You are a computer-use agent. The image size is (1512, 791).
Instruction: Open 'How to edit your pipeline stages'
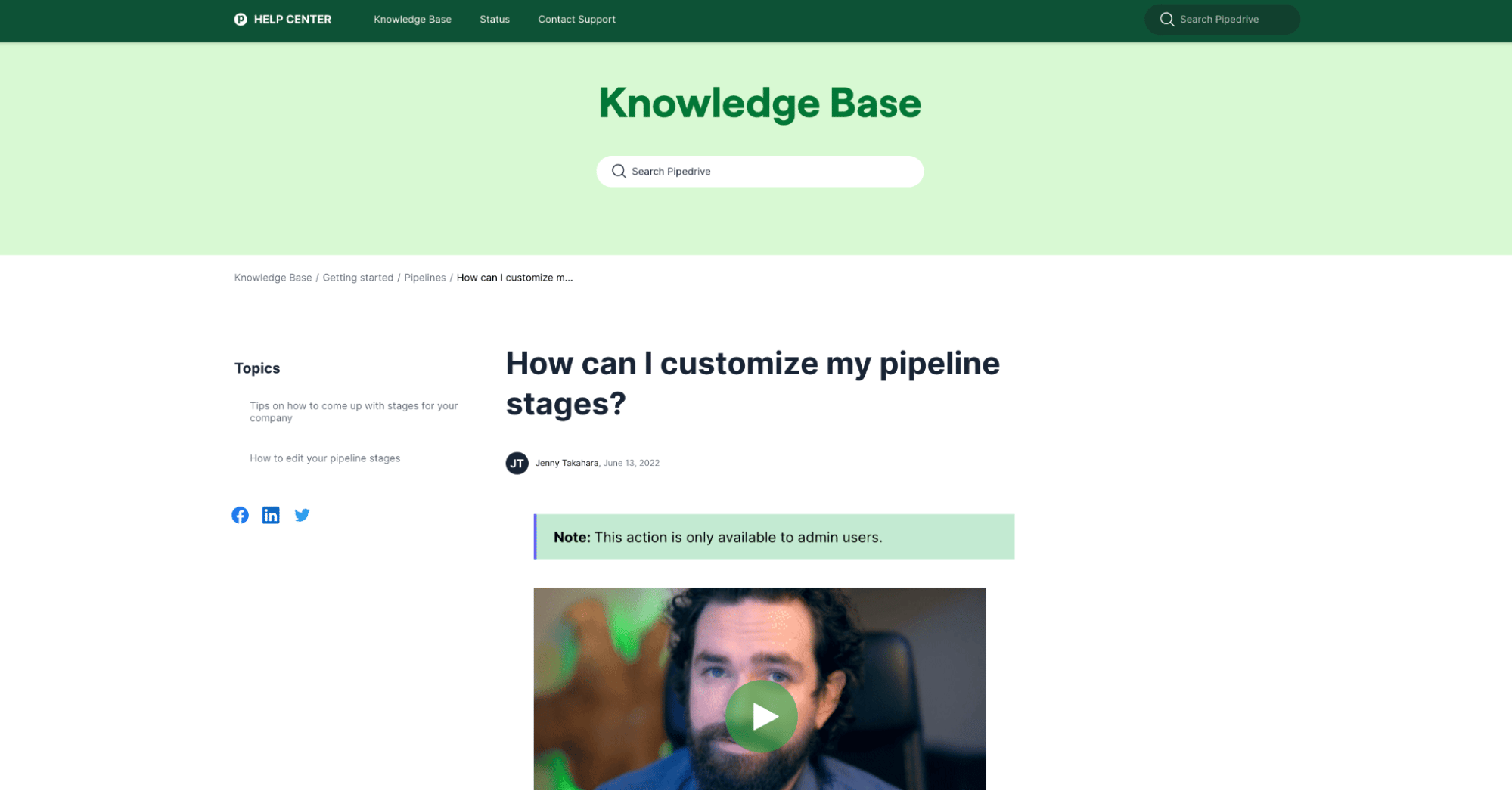(x=325, y=458)
